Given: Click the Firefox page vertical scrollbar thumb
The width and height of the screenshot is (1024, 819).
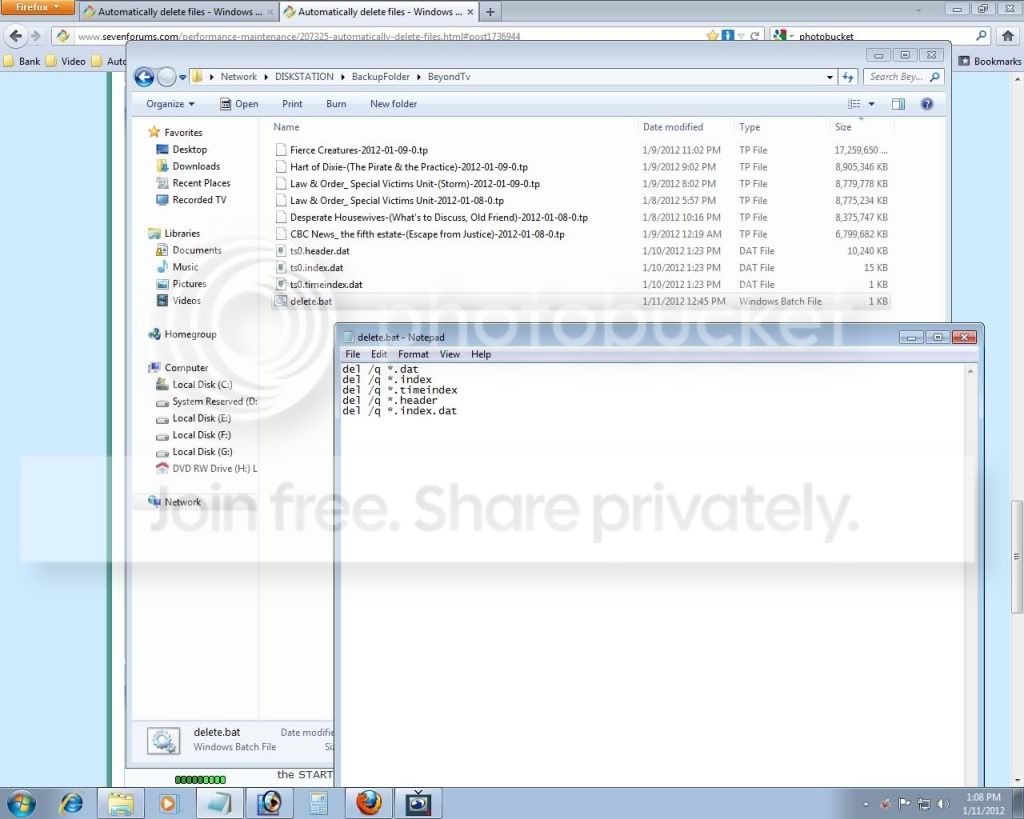Looking at the screenshot, I should (1016, 556).
